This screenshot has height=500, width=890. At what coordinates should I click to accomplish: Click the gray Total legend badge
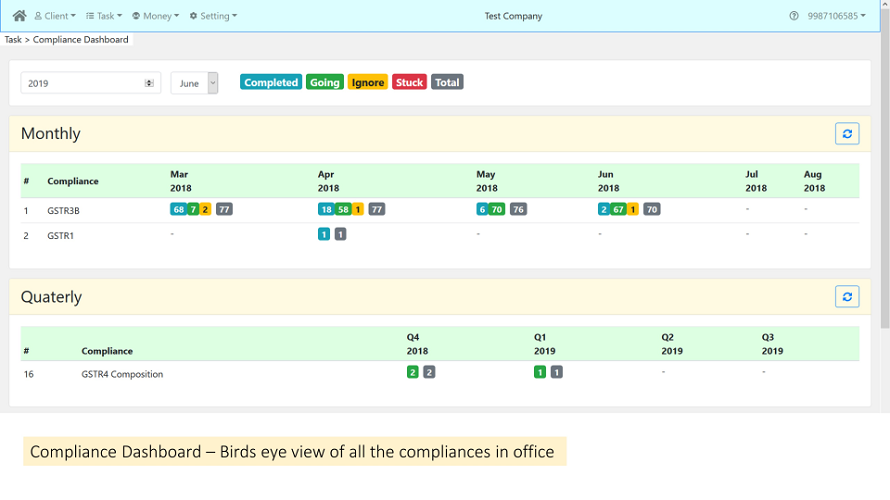point(447,82)
